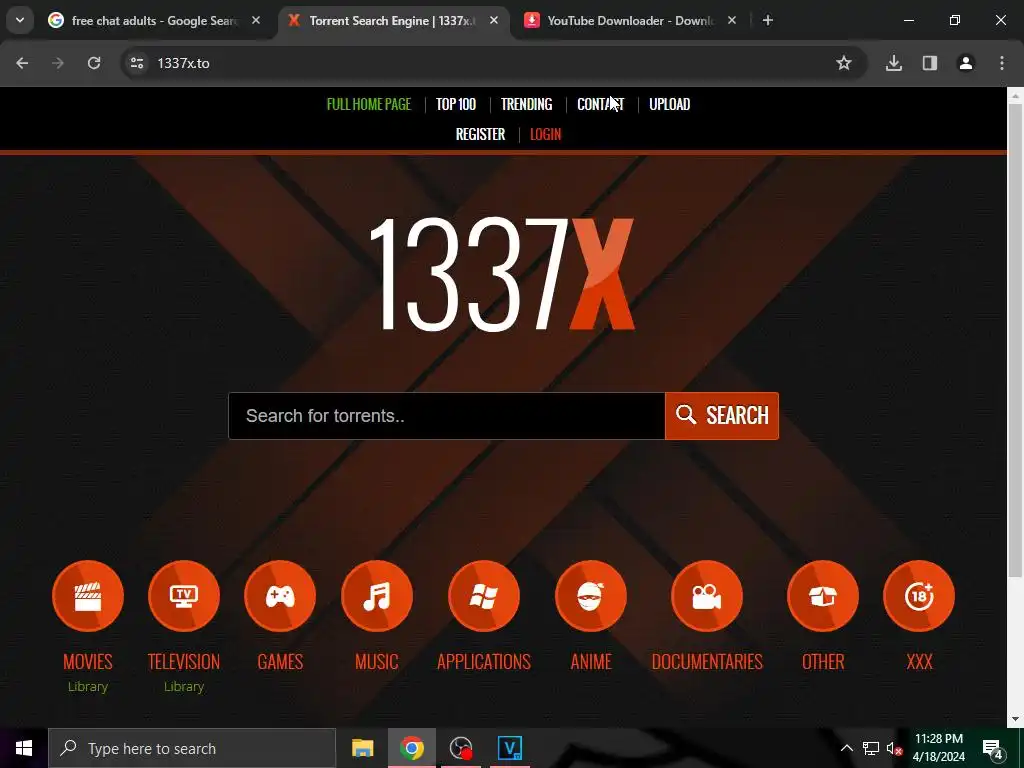
Task: Open the Windows Start menu
Action: pyautogui.click(x=24, y=748)
